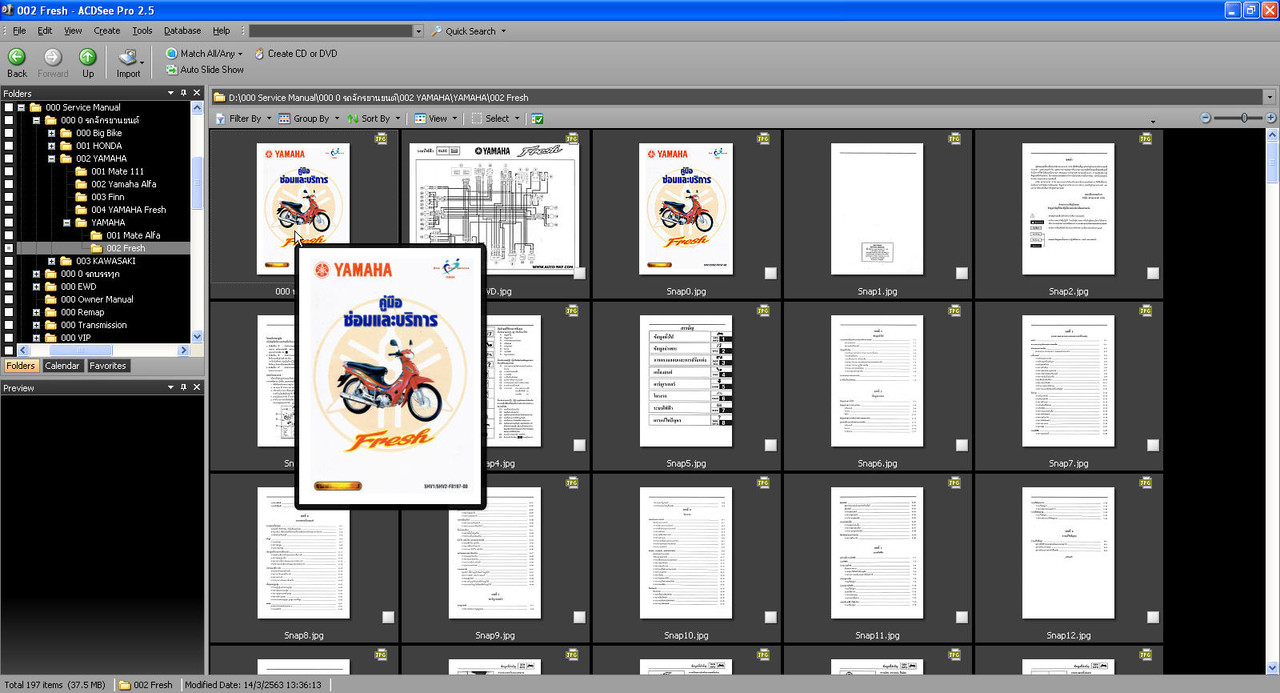
Task: Click JPG badge on Snap2.jpg thumbnail
Action: [1146, 138]
